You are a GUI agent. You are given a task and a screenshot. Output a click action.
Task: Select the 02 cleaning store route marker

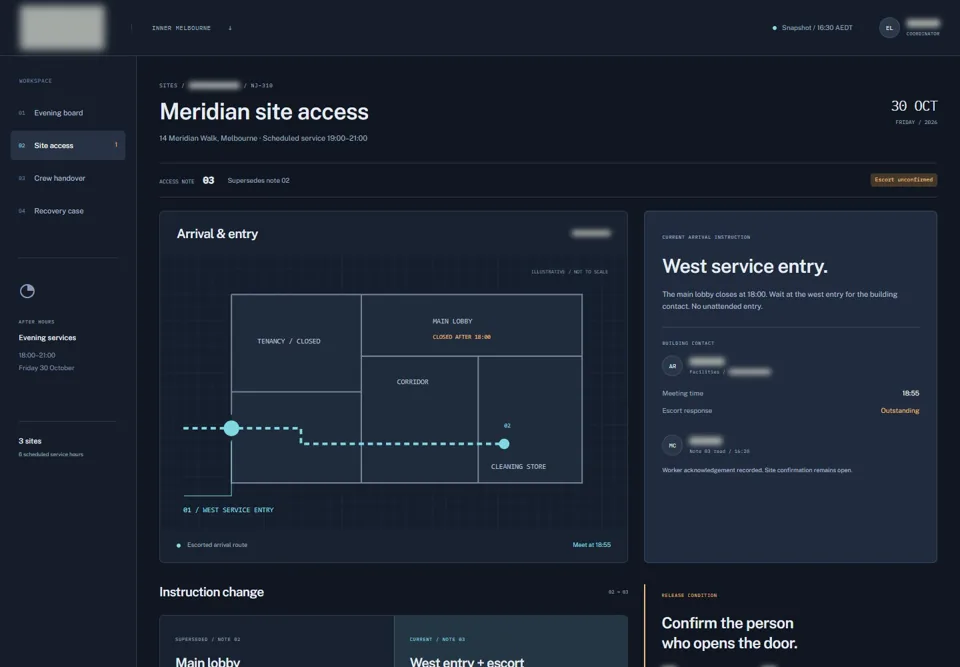pos(504,444)
